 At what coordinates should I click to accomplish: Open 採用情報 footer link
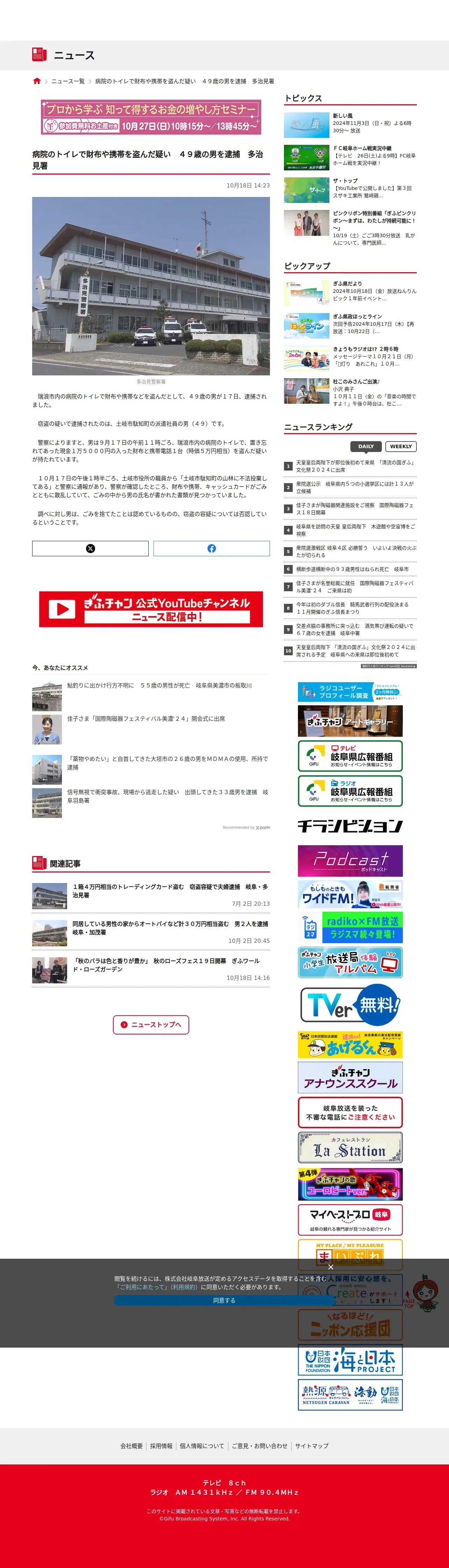[161, 1446]
